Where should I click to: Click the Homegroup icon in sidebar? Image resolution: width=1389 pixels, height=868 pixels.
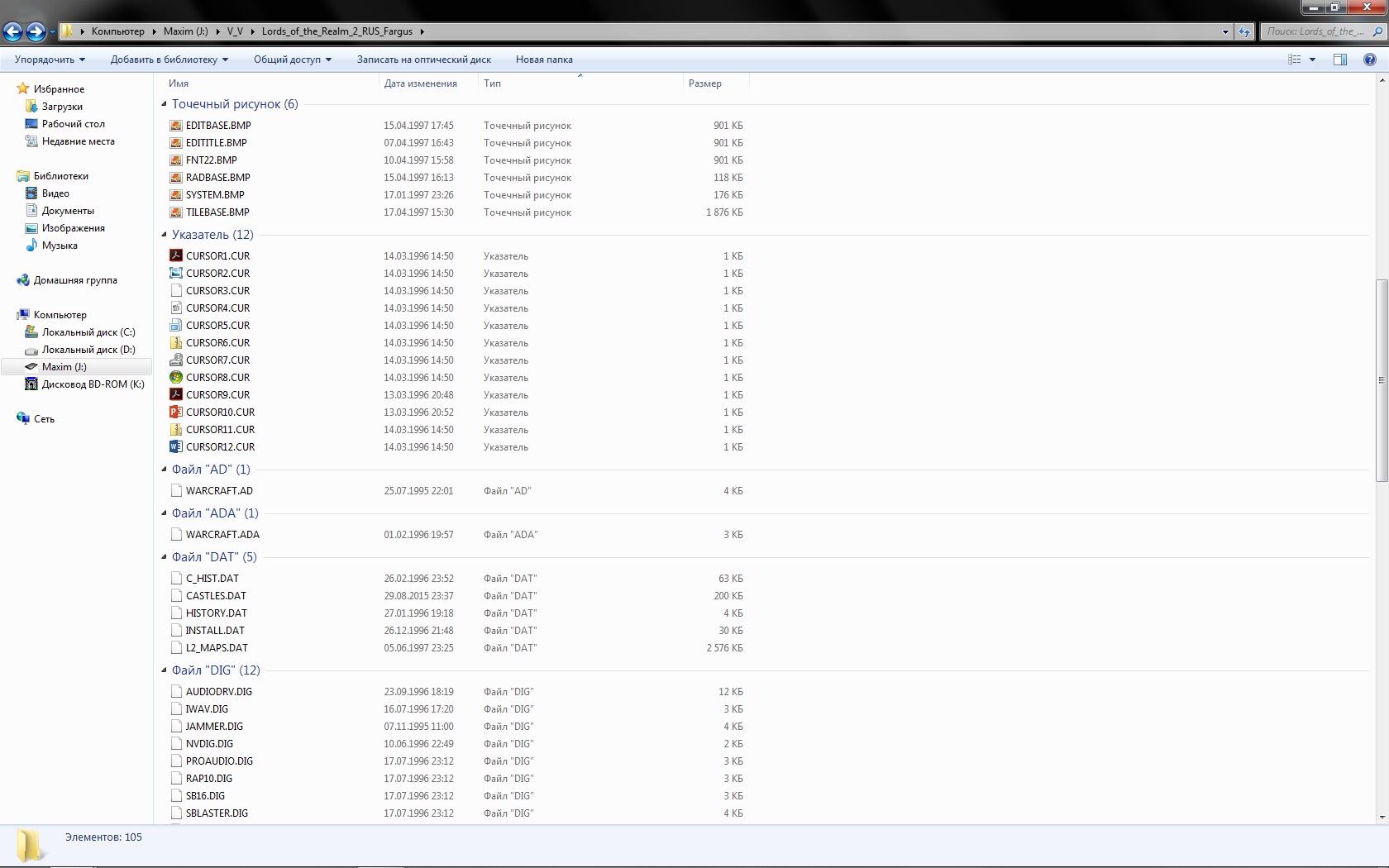click(23, 280)
